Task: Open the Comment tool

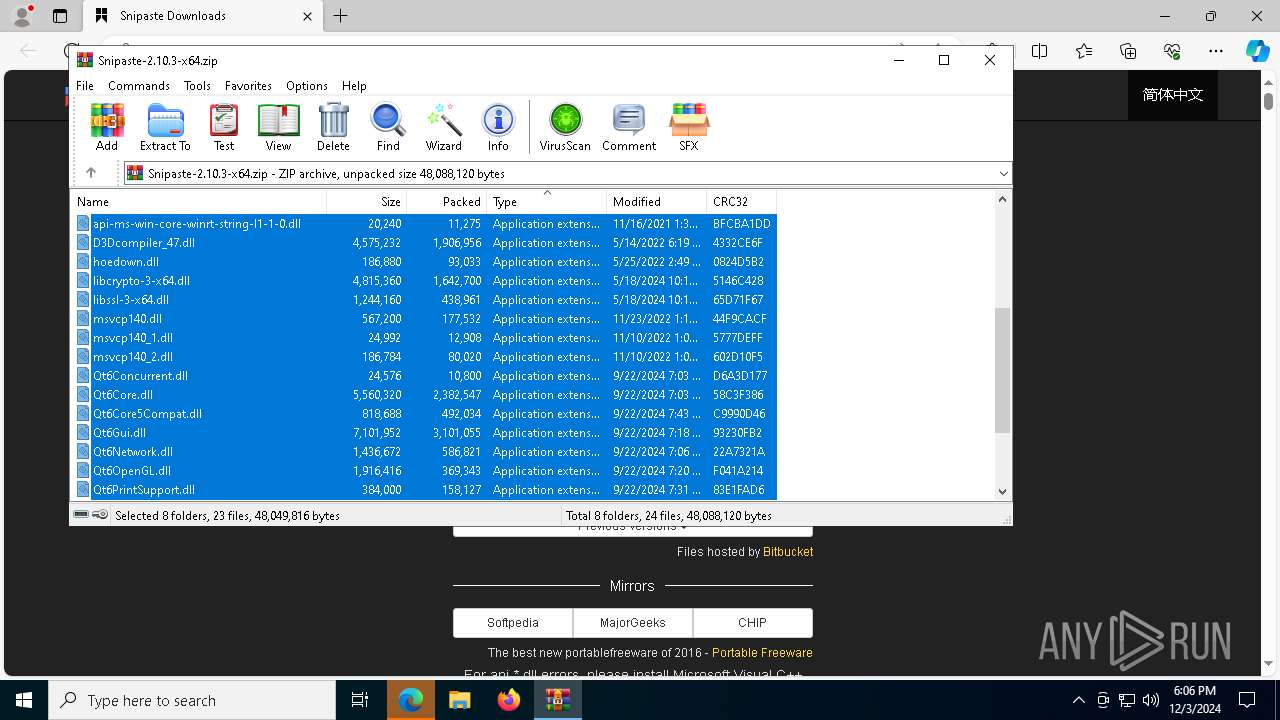Action: point(629,127)
